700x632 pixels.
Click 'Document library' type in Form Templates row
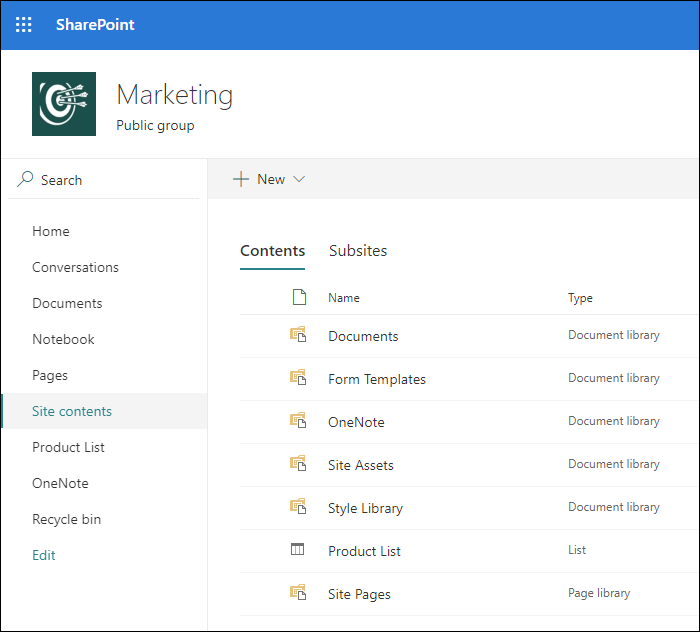[614, 378]
